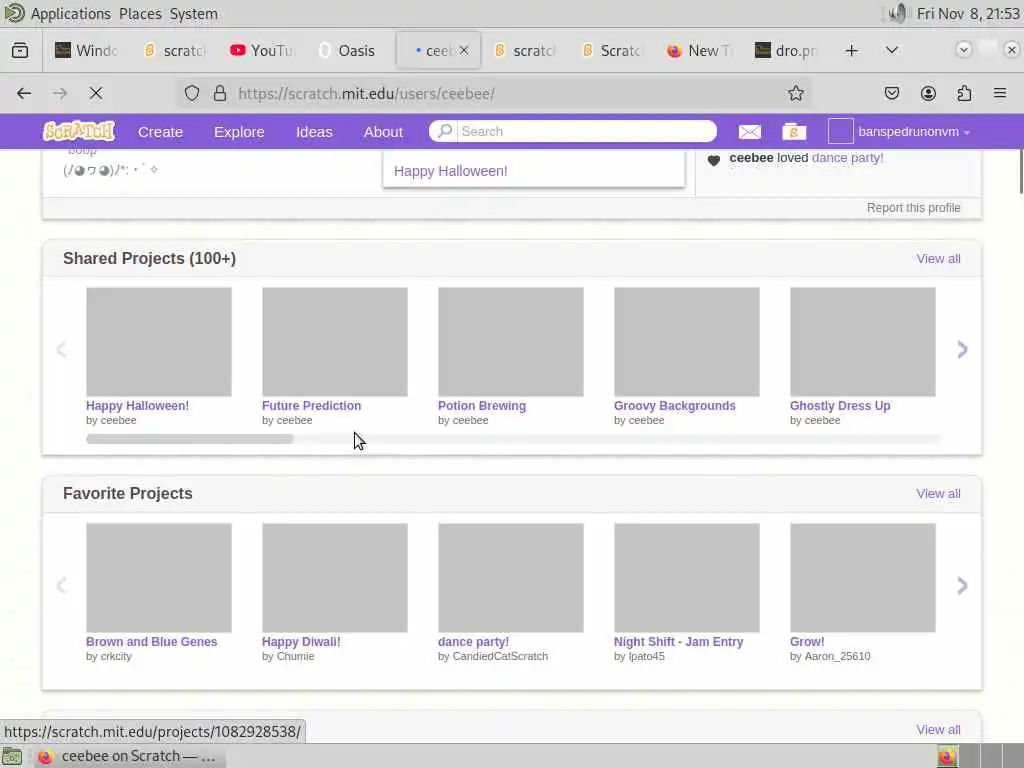1024x768 pixels.
Task: Open Ghostly Dress Up project thumbnail
Action: tap(863, 342)
